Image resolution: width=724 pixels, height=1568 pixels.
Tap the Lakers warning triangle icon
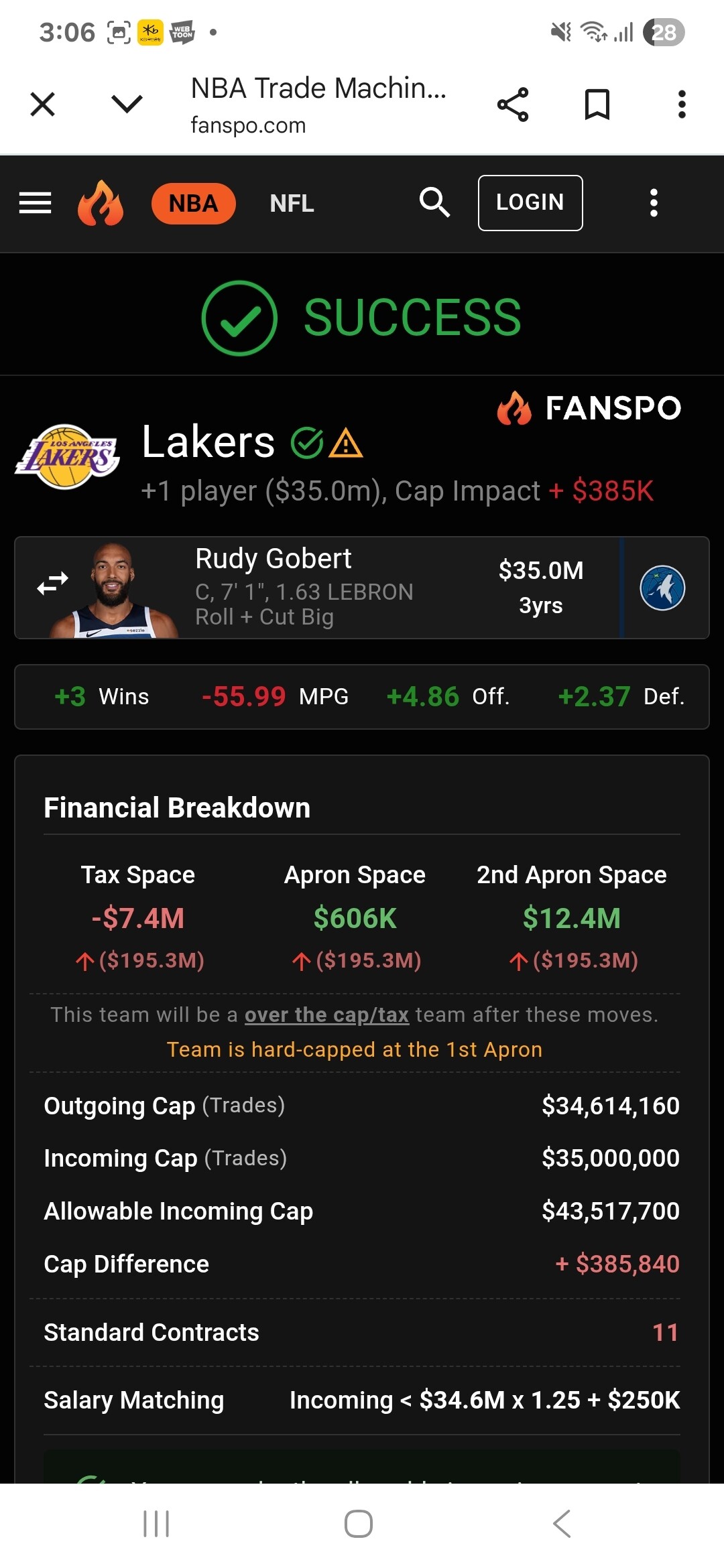347,444
